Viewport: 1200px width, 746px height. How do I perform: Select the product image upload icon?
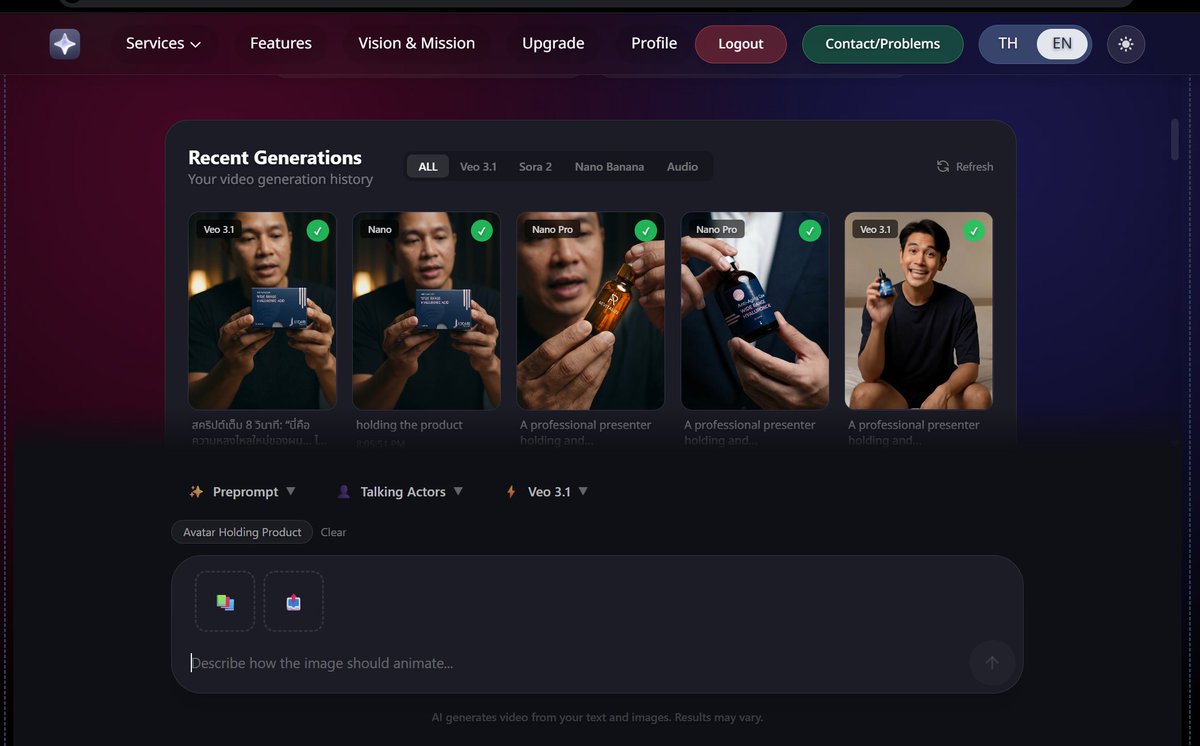pos(293,600)
